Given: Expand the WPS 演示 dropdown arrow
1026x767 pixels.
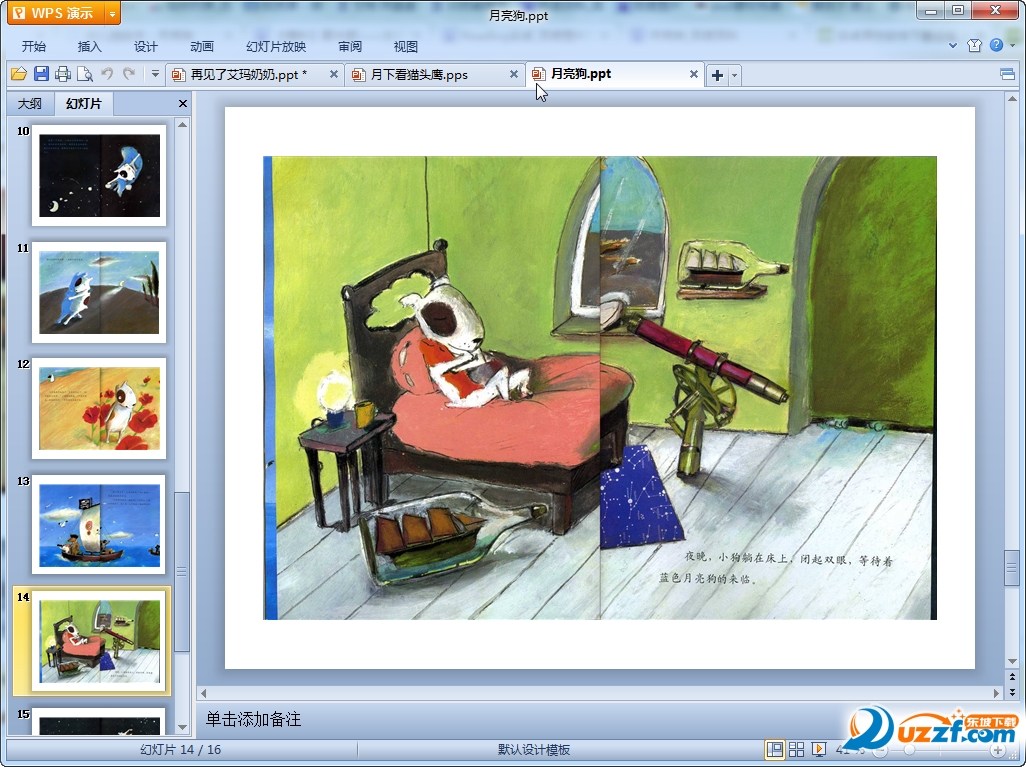Looking at the screenshot, I should 113,13.
